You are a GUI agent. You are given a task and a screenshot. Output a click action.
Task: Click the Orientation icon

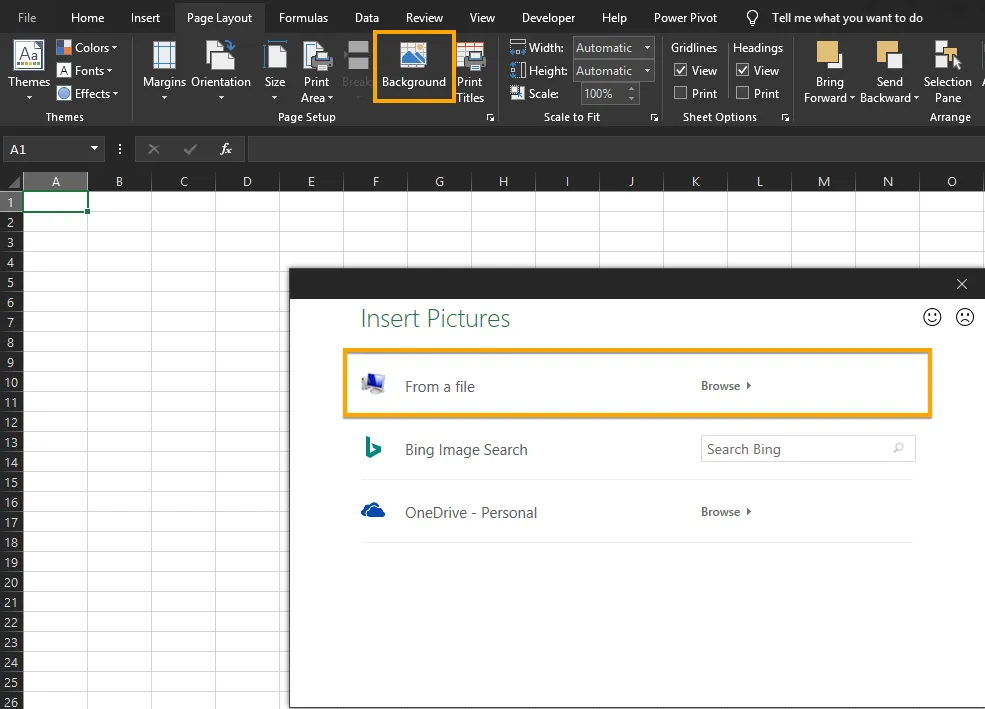click(220, 55)
